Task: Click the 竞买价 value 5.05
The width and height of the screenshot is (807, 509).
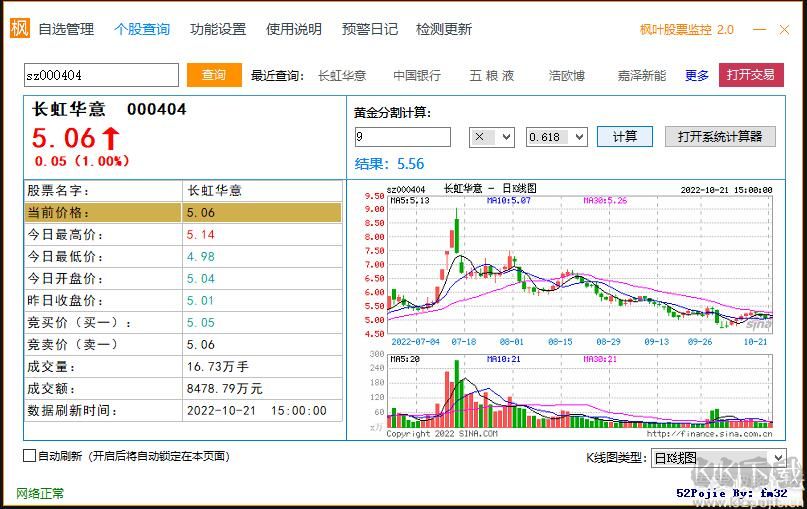Action: pos(201,323)
